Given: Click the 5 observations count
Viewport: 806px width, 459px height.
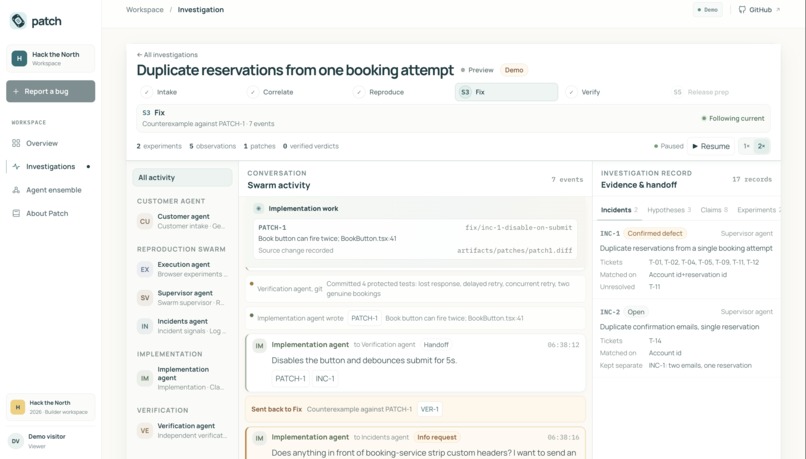Looking at the screenshot, I should point(212,146).
